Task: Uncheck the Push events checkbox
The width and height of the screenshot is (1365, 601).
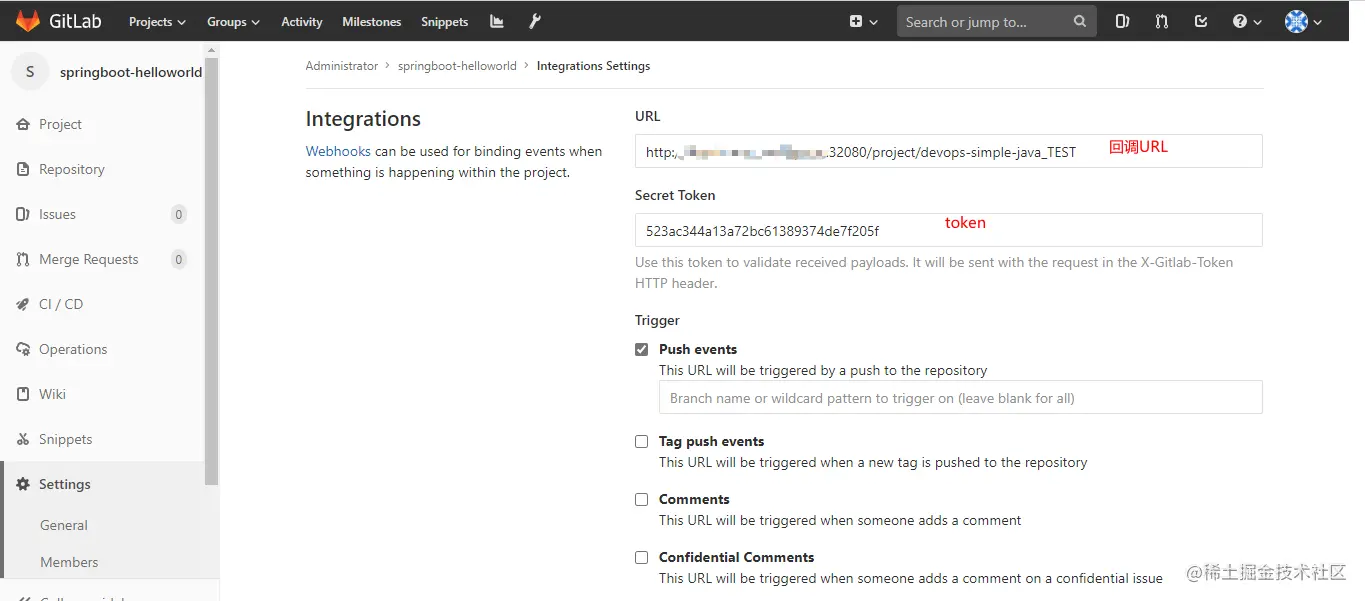Action: tap(642, 349)
